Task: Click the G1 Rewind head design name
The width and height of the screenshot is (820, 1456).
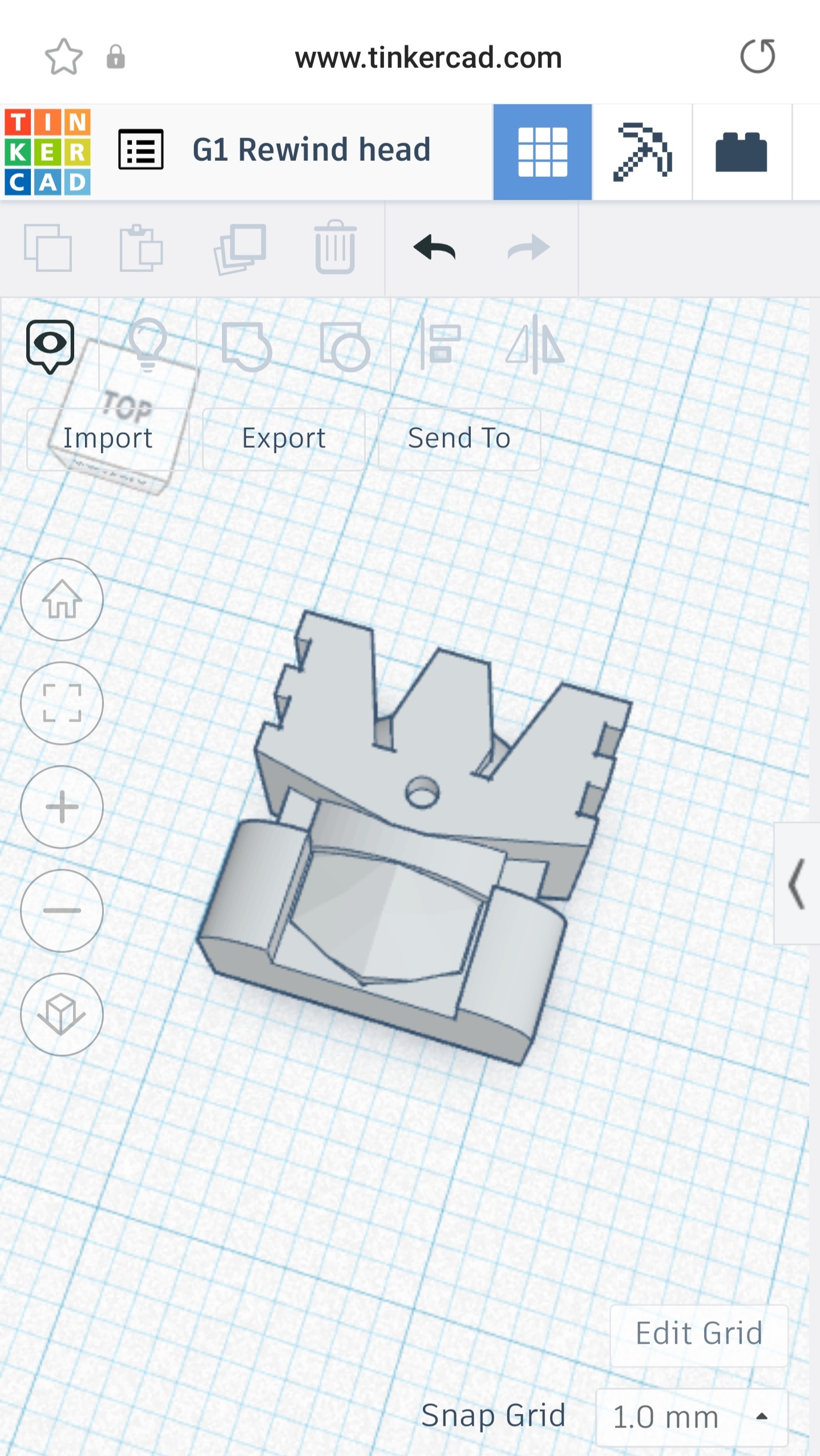Action: [x=312, y=150]
